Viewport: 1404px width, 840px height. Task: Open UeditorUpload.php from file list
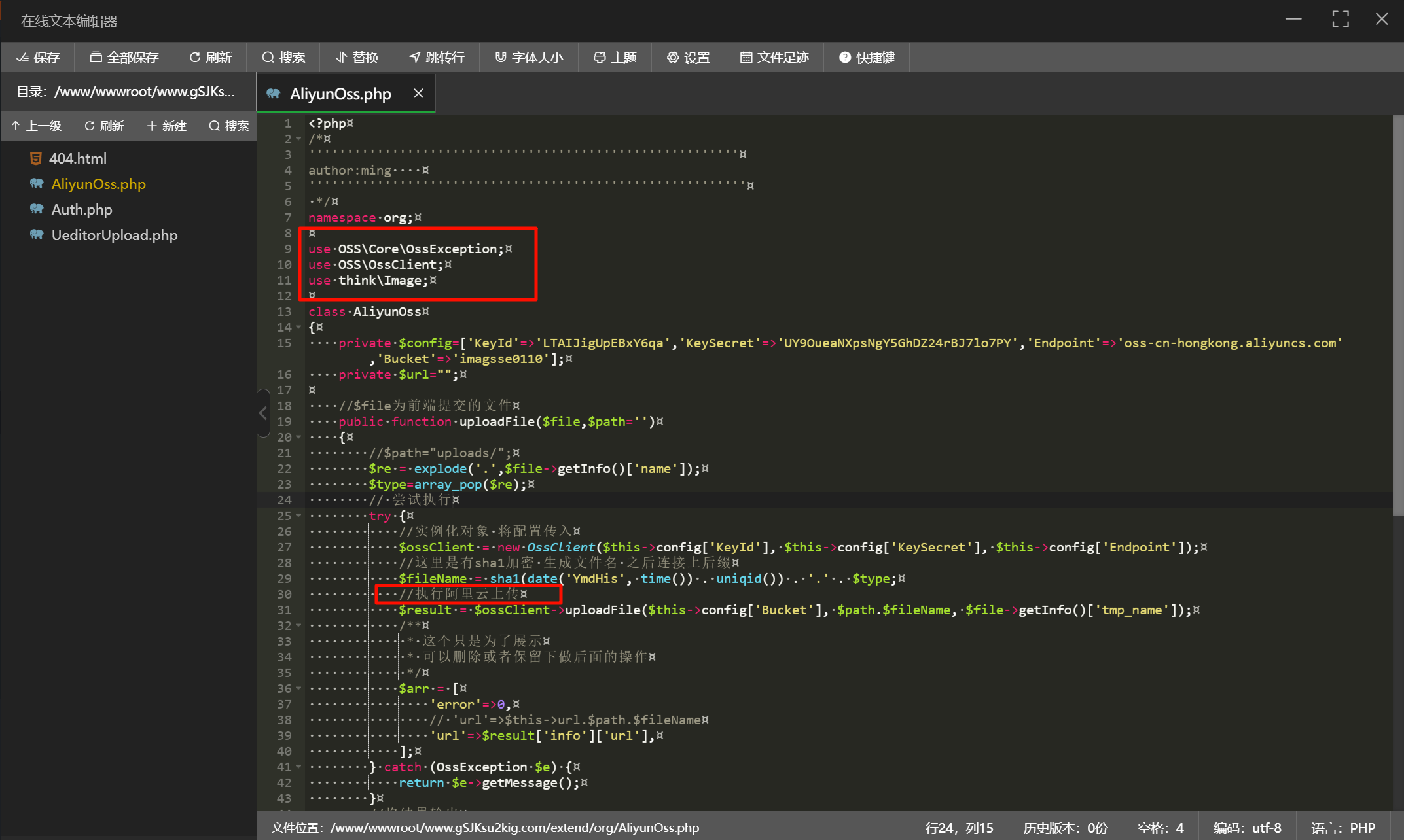(115, 235)
